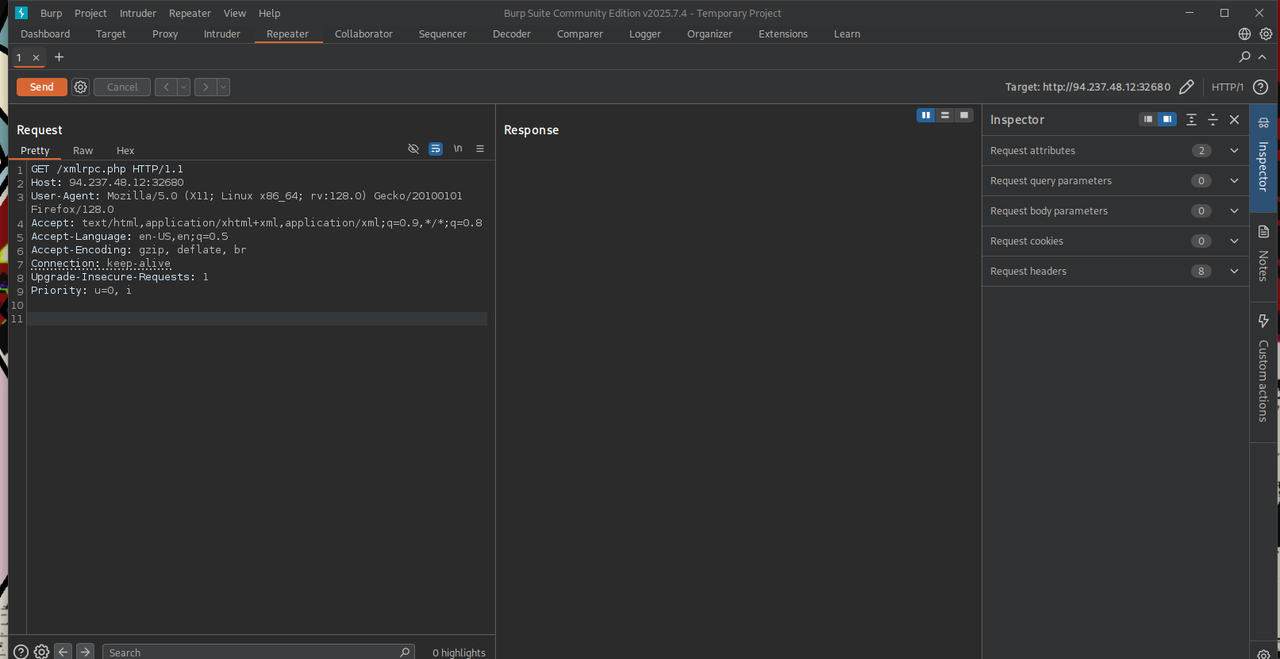Click the GET /xmlrpc.php request line
Image resolution: width=1280 pixels, height=659 pixels.
107,169
